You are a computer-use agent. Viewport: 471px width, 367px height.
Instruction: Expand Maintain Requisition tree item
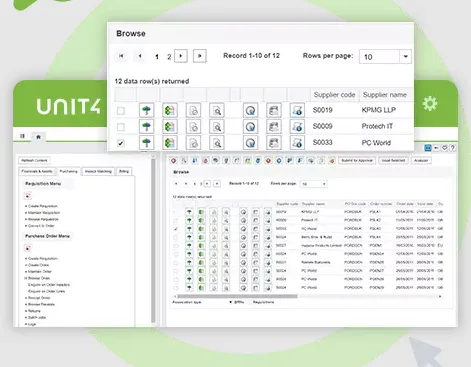pyautogui.click(x=26, y=213)
